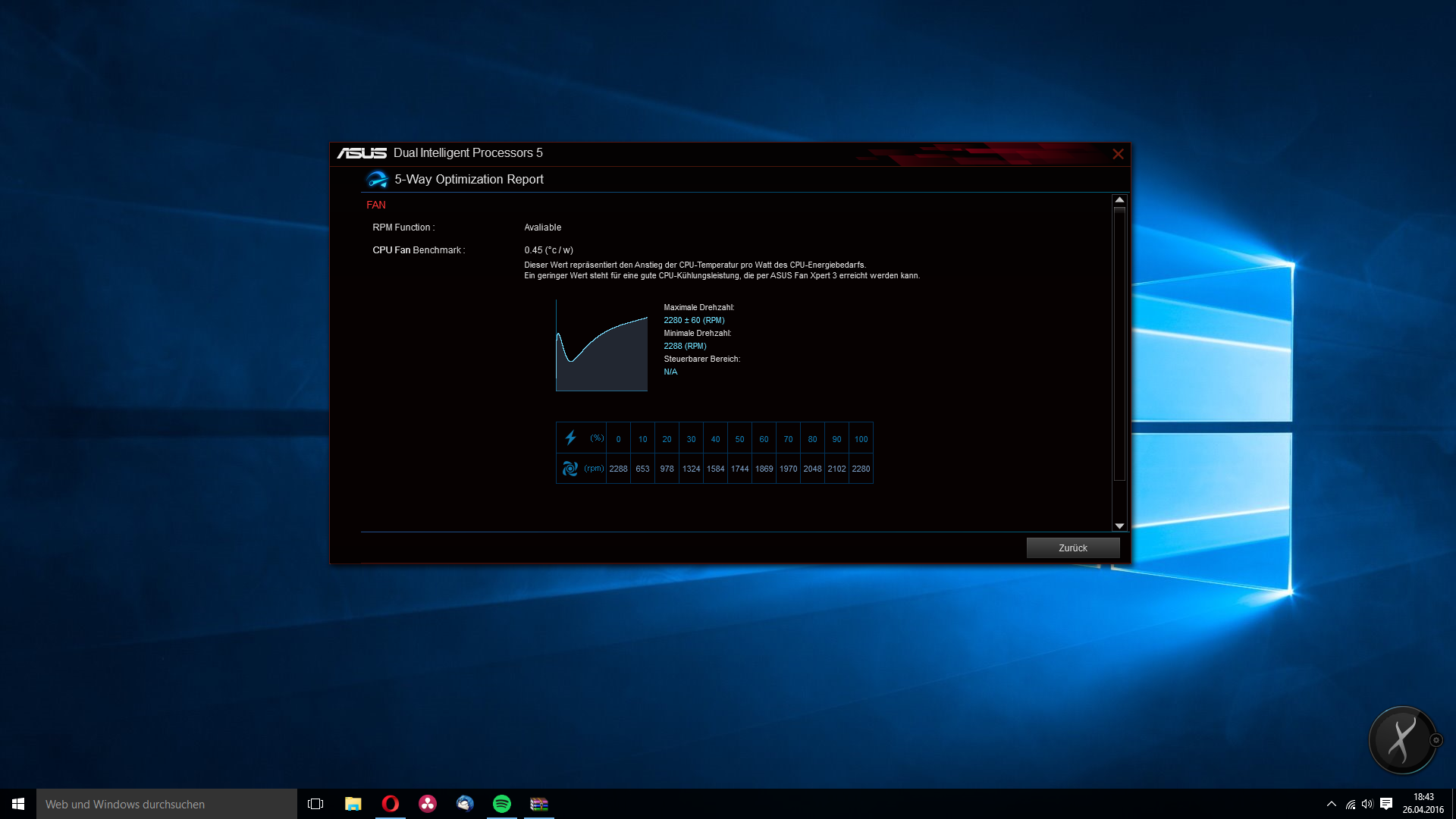
Task: Click the fan curve graph thumbnail
Action: [601, 346]
